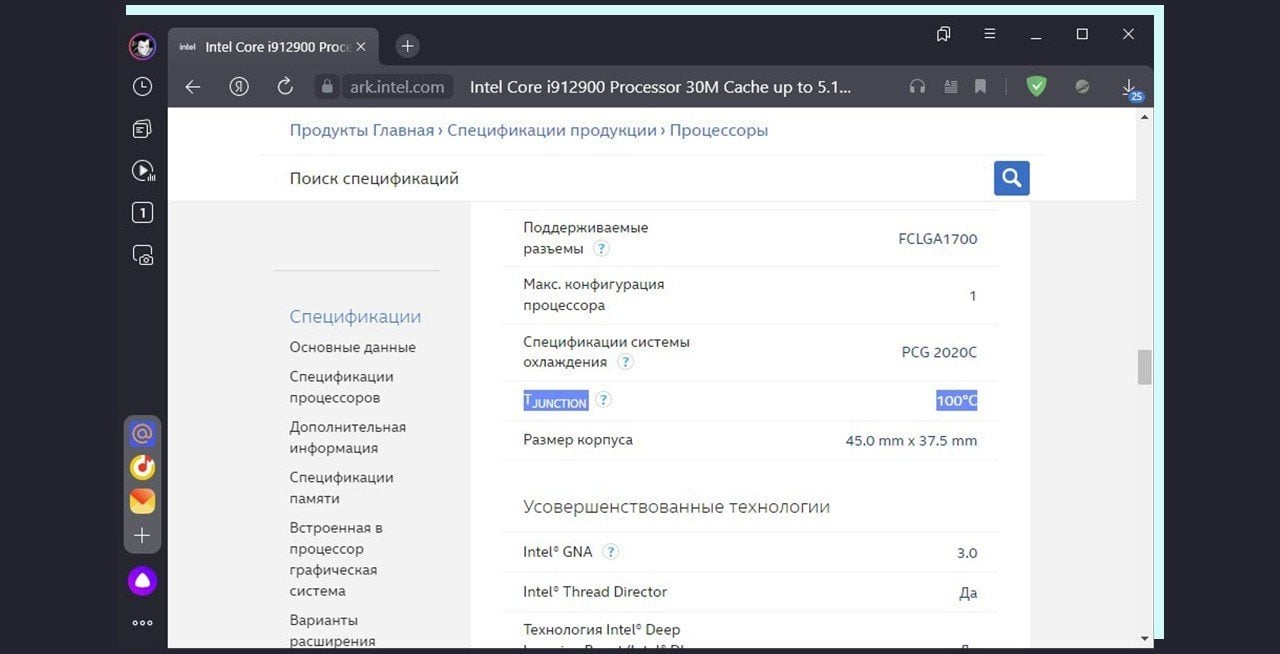Jump to Встроенная в процессор графическая система
This screenshot has height=654, width=1280.
coord(337,558)
